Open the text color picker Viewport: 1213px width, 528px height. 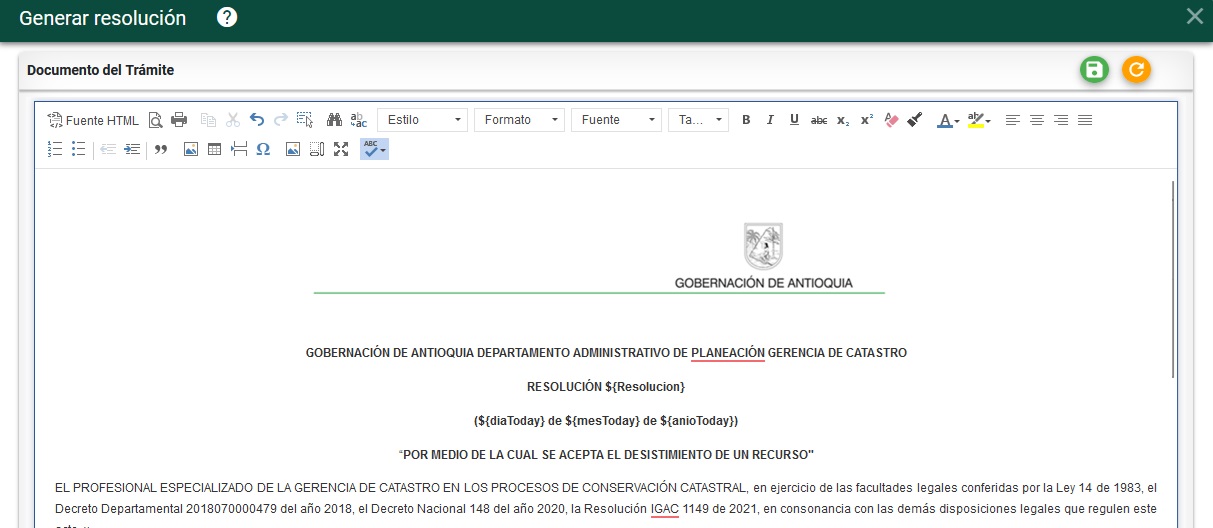[947, 120]
